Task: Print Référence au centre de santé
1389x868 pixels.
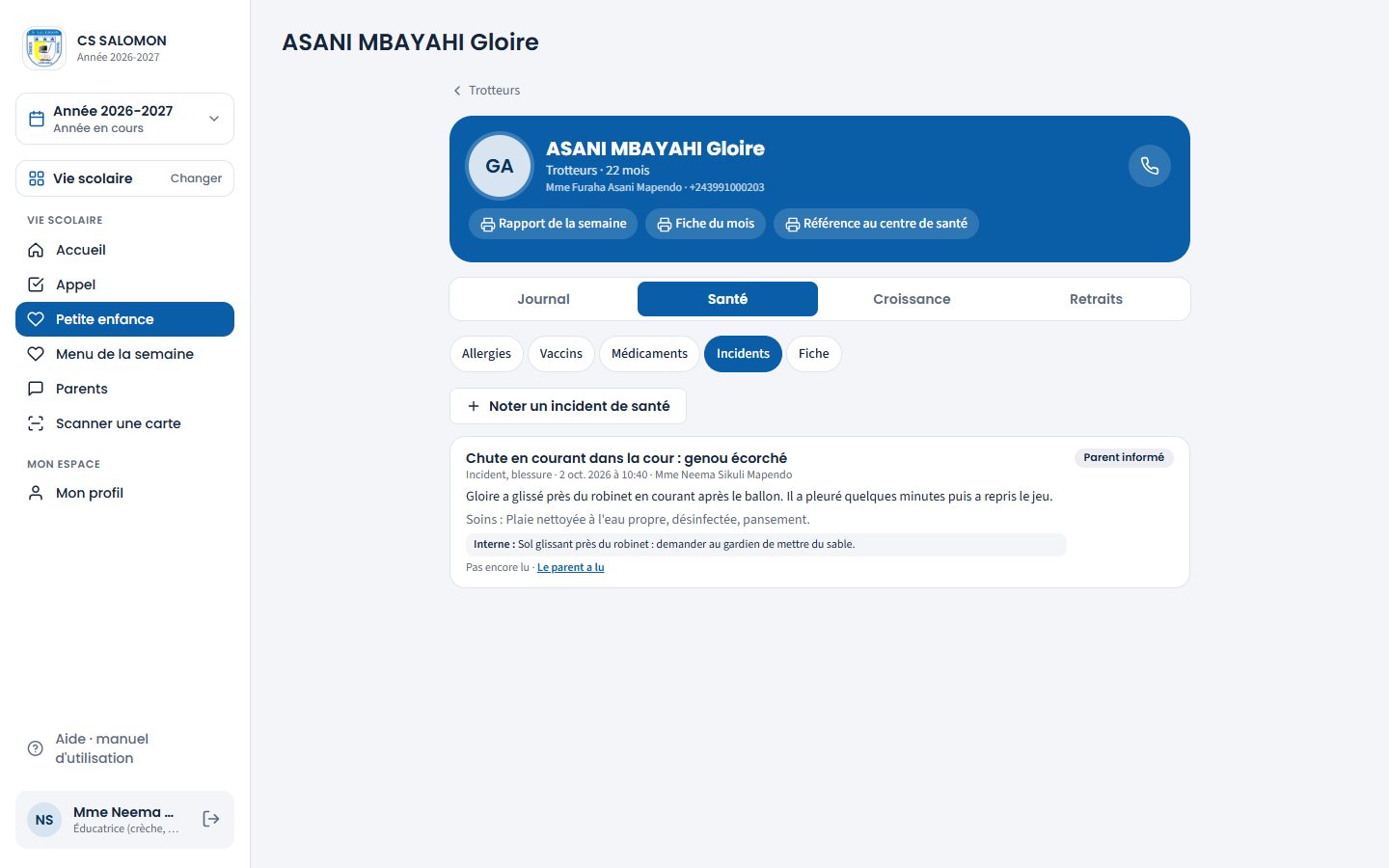Action: [876, 224]
